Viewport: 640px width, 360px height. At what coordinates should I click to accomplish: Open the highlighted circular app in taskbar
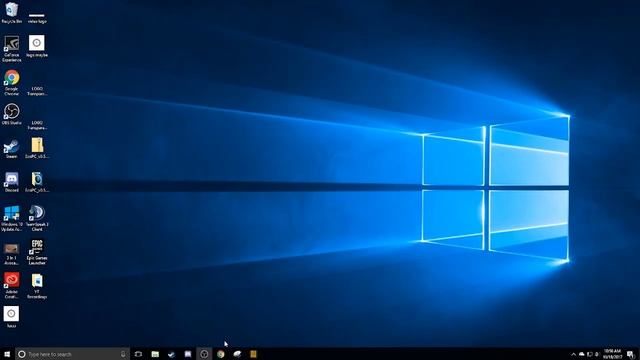[x=204, y=354]
